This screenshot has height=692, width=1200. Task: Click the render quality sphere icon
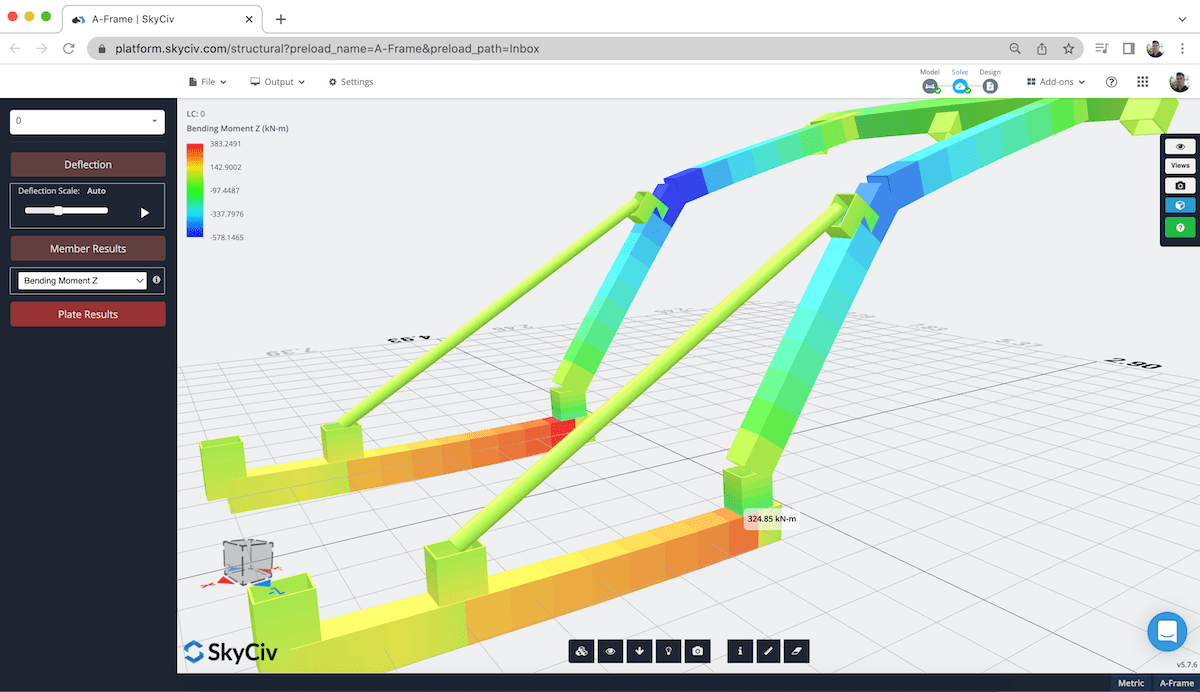coord(581,651)
